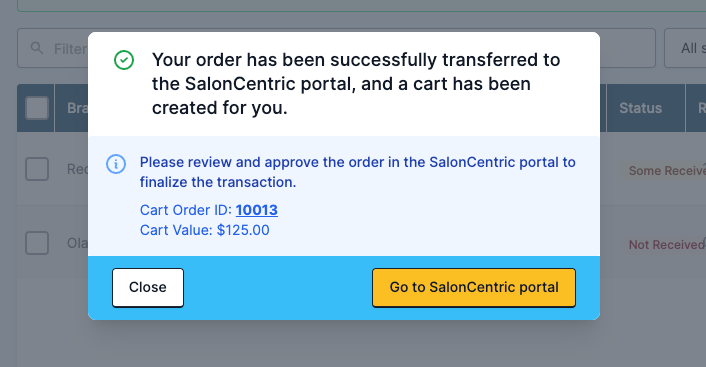
Task: Click the column header right of Status
Action: tap(696, 108)
